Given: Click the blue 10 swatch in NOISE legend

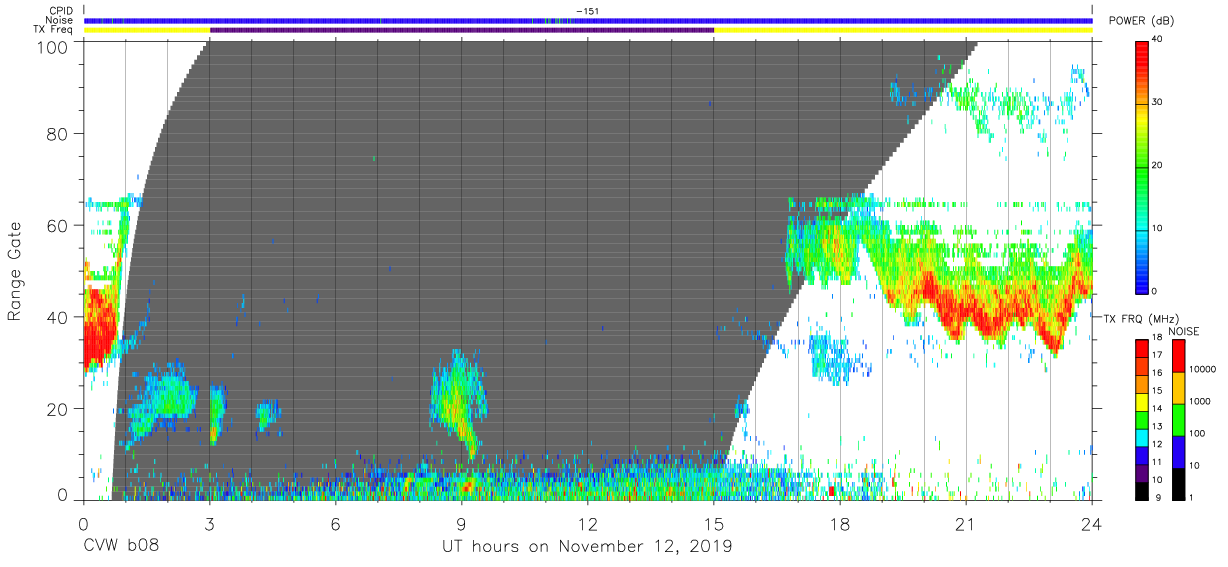Looking at the screenshot, I should (1179, 452).
